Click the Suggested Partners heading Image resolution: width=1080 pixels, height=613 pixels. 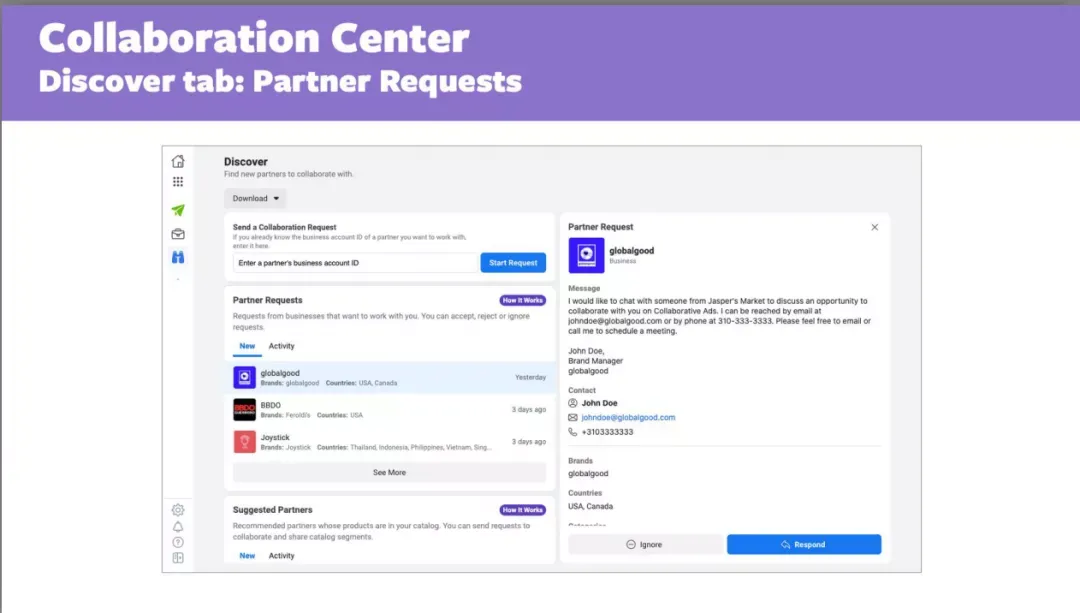coord(273,510)
